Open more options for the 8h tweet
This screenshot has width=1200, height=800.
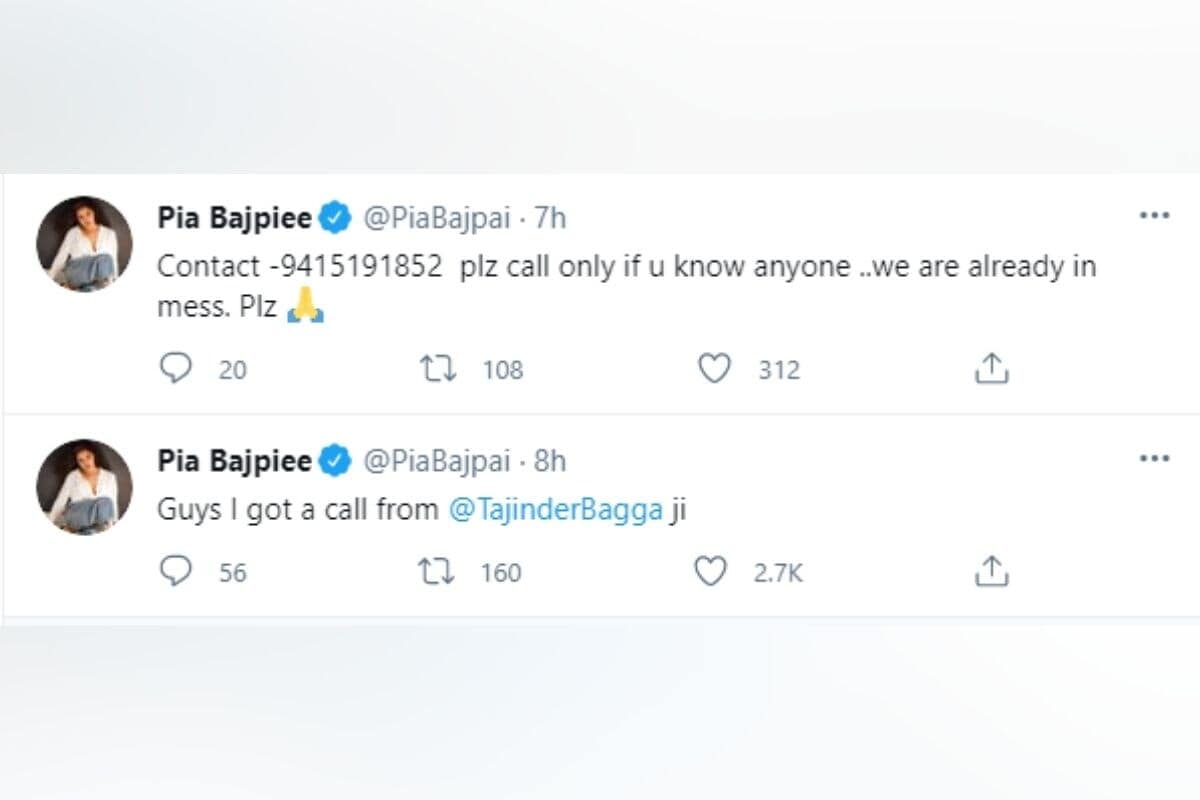pyautogui.click(x=1154, y=458)
